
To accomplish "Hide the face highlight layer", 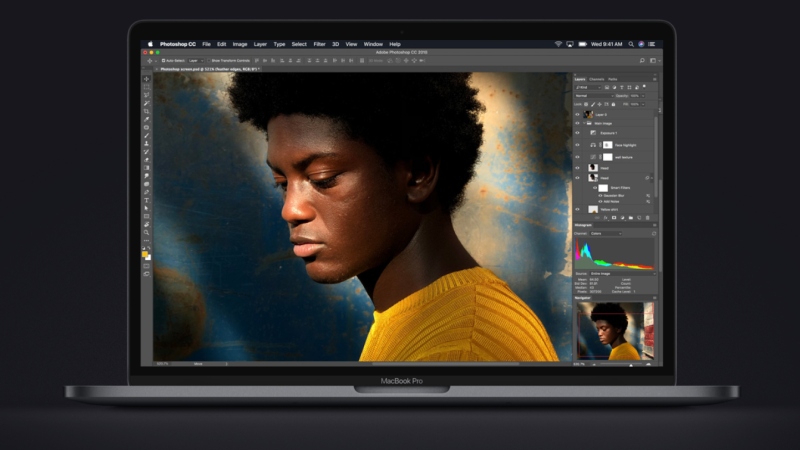I will (x=578, y=145).
